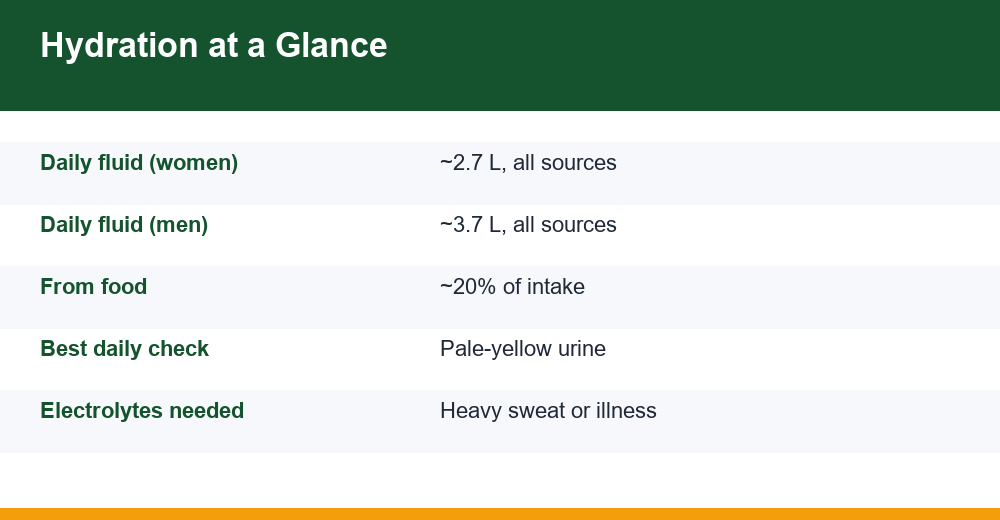Screen dimensions: 1000x520
Task: Click the 'Heavy sweat or illness' text
Action: pos(548,410)
